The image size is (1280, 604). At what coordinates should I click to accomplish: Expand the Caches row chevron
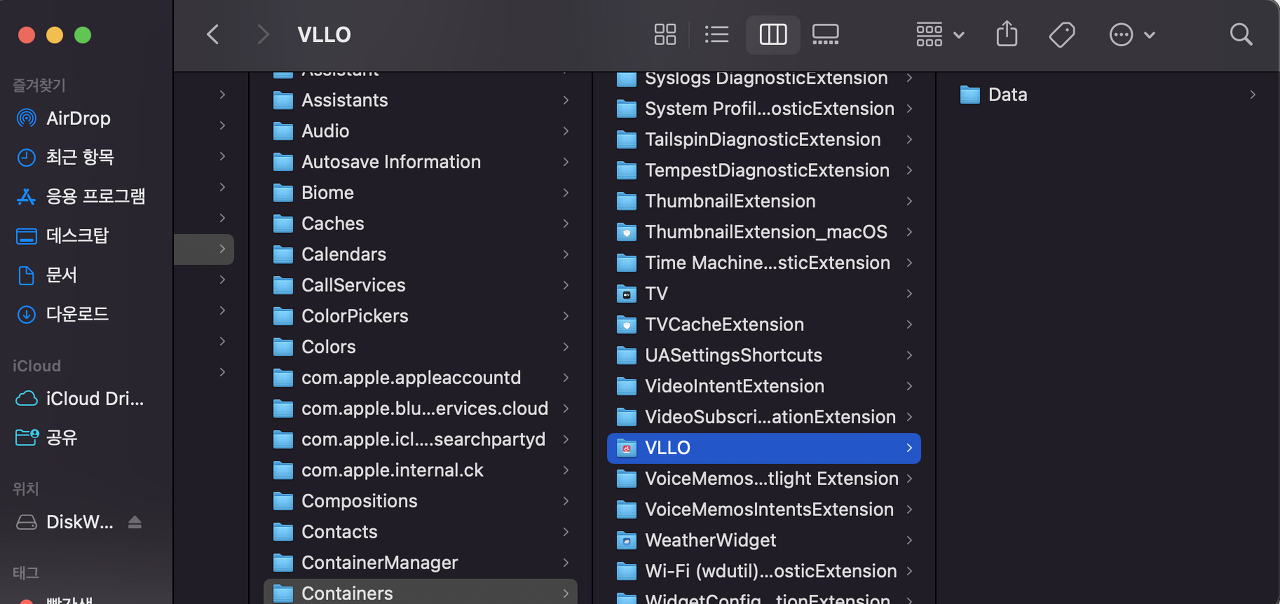[566, 224]
